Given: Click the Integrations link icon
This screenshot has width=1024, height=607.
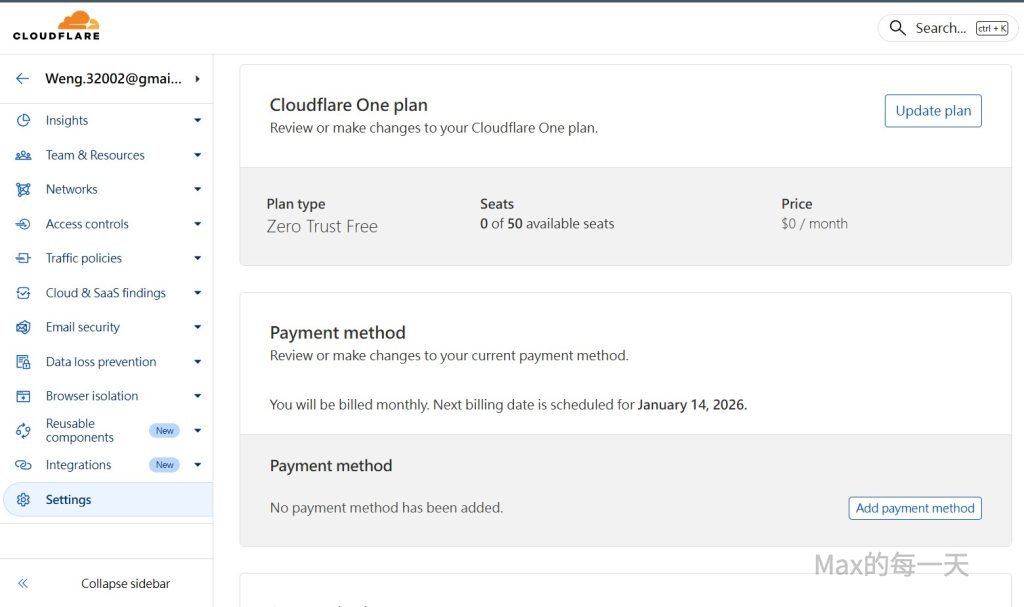Looking at the screenshot, I should click(x=24, y=465).
